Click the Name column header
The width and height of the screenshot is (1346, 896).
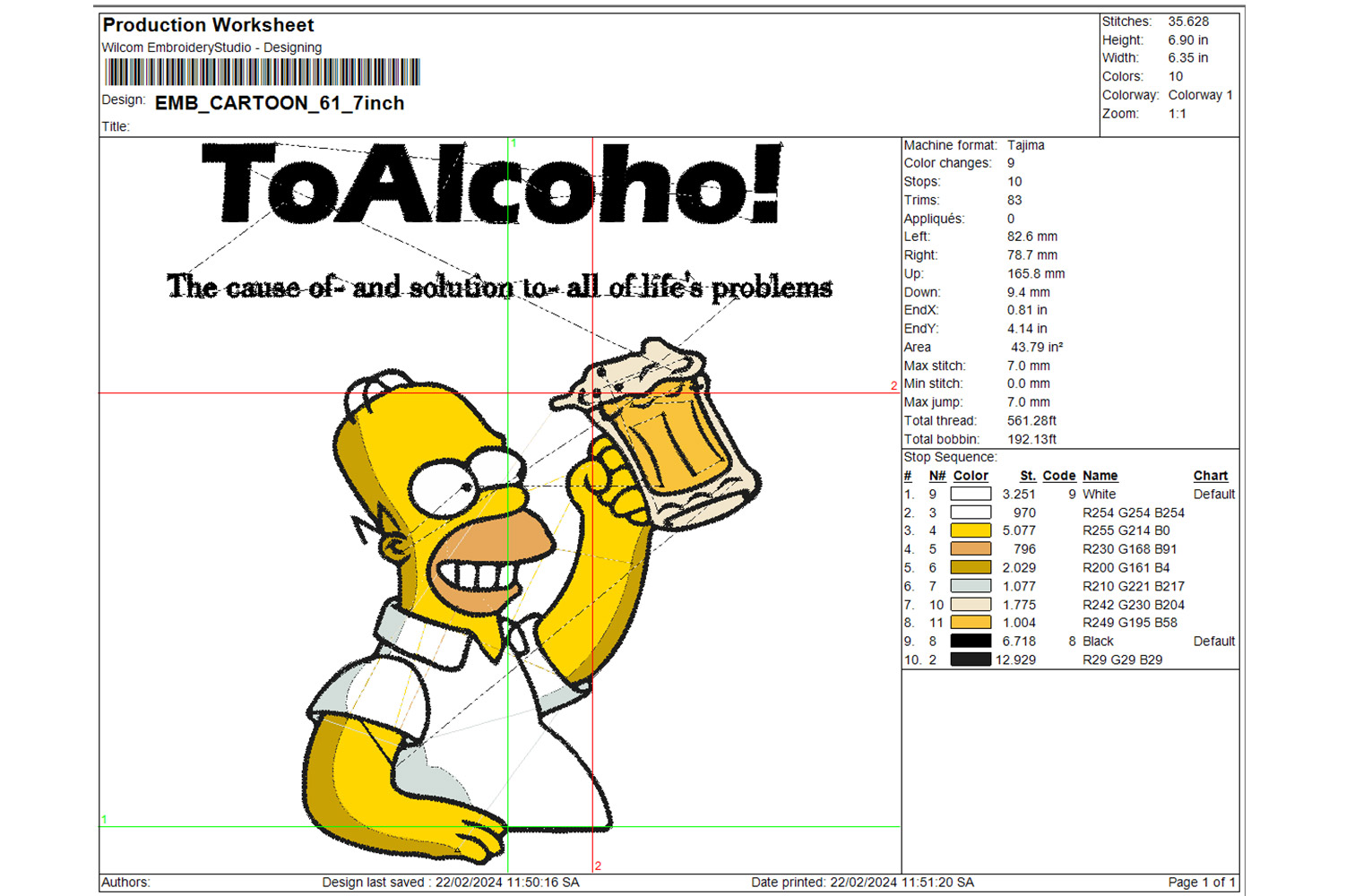(1100, 476)
